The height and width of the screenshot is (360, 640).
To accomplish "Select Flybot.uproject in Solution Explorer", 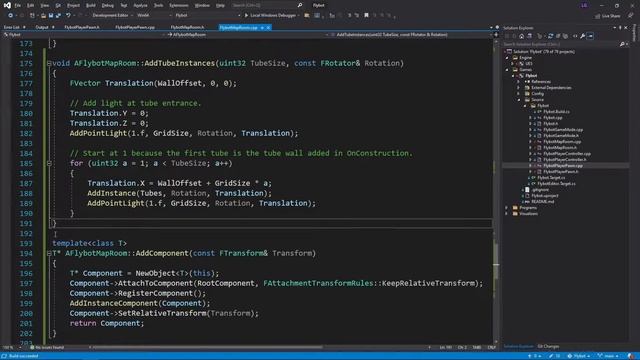I will [x=545, y=196].
